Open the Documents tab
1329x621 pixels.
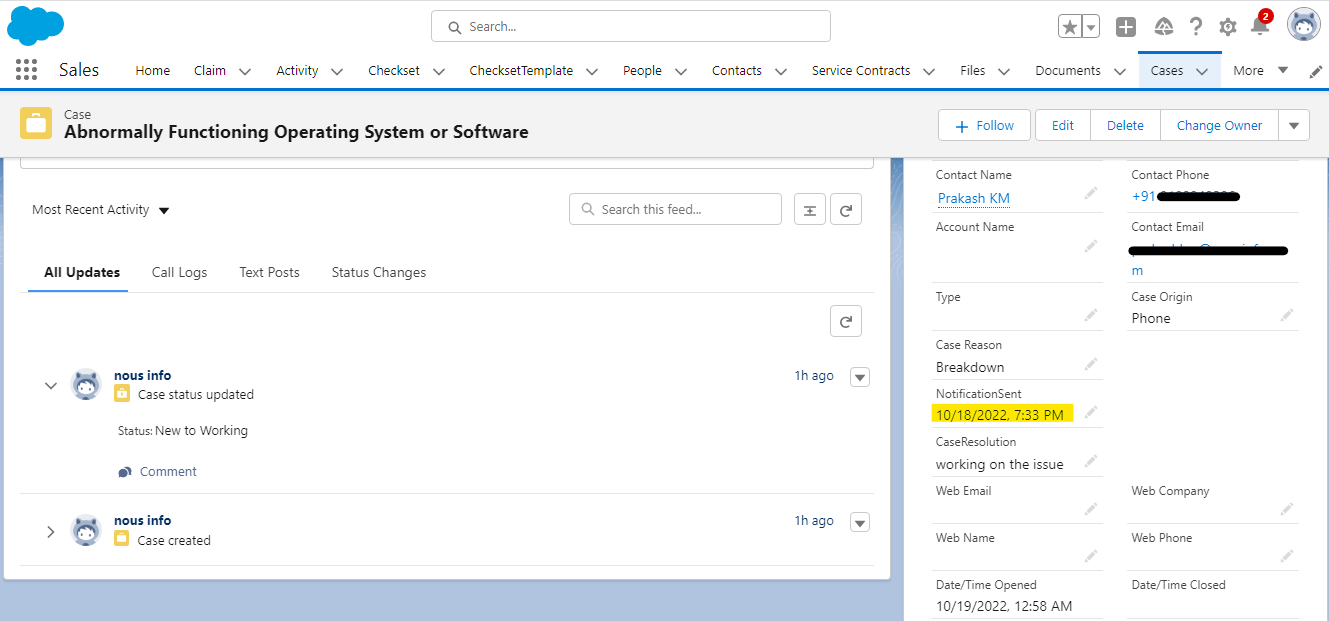click(x=1068, y=71)
